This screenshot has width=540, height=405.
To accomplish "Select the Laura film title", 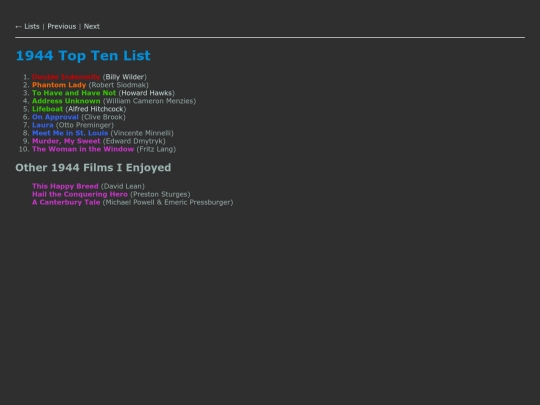I will pos(43,125).
